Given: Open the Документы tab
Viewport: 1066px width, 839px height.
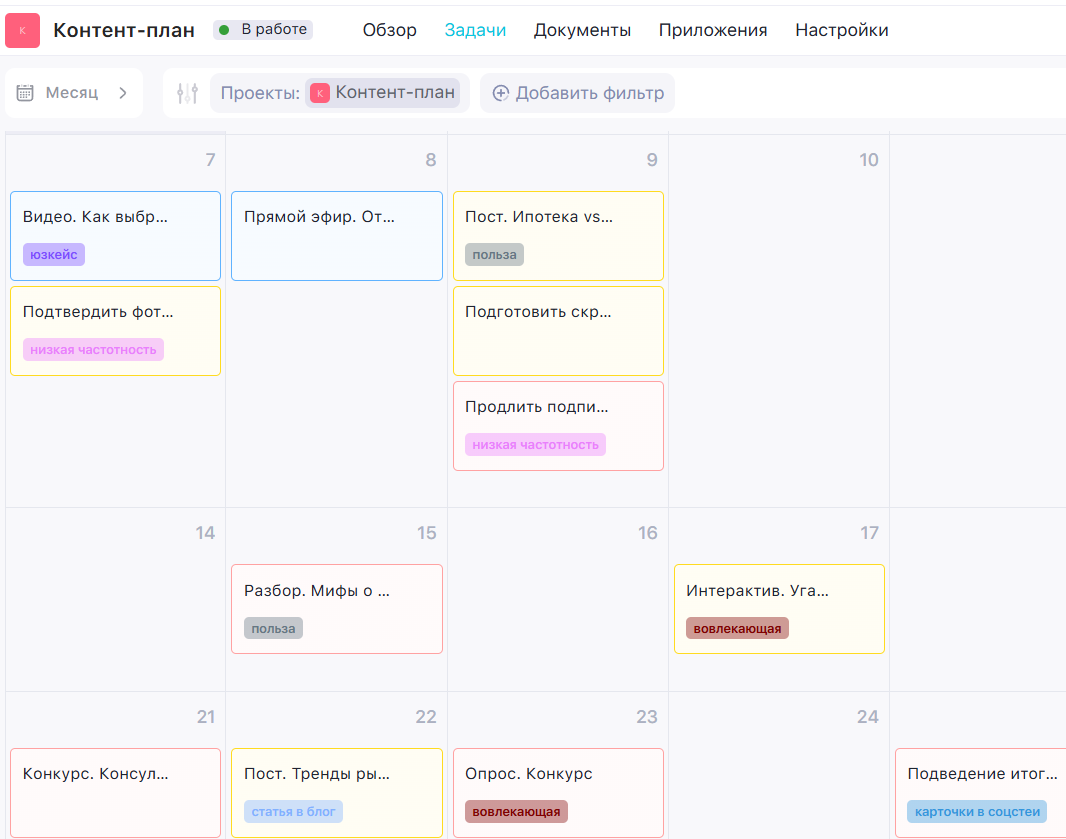Looking at the screenshot, I should coord(582,31).
